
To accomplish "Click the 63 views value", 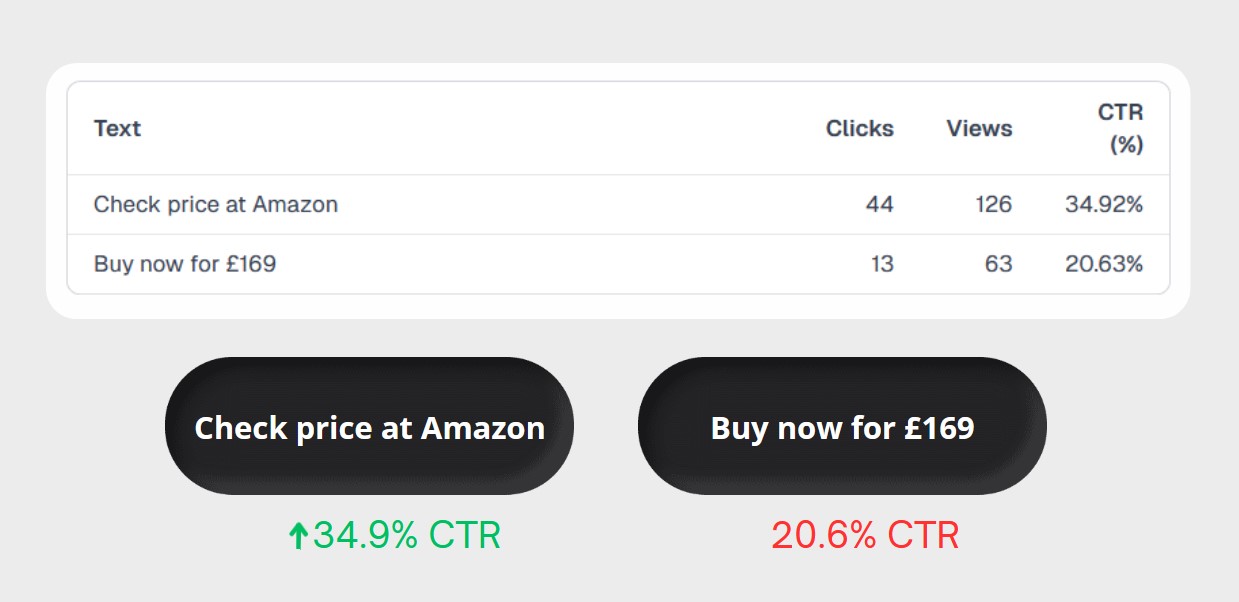I will 998,264.
